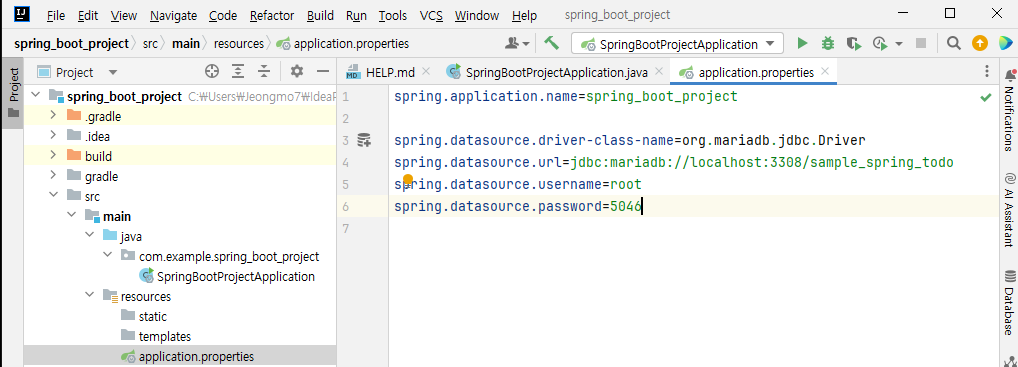Open the Build menu
The height and width of the screenshot is (367, 1018).
pyautogui.click(x=320, y=15)
